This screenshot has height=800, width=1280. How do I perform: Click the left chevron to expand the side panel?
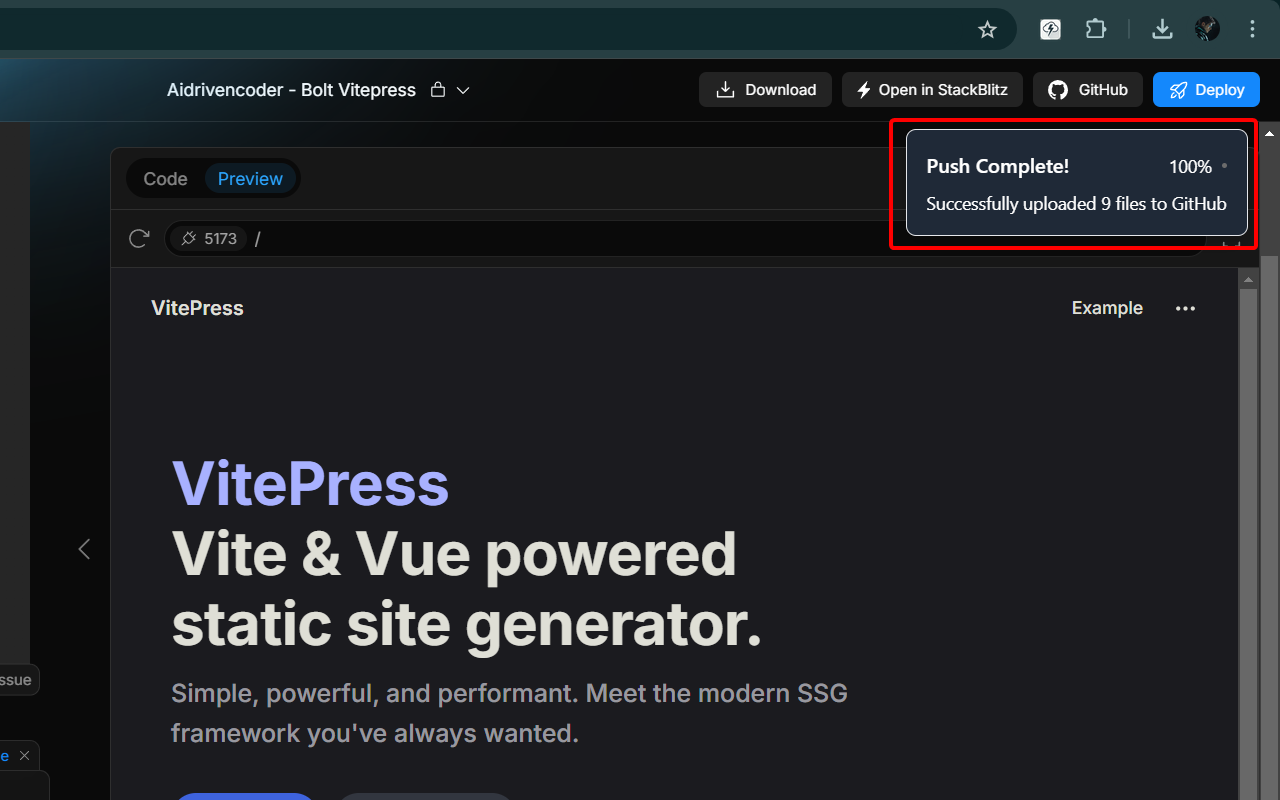84,549
